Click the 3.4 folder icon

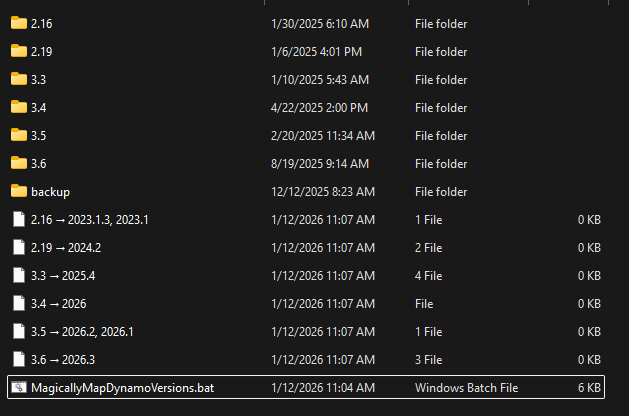[18, 107]
